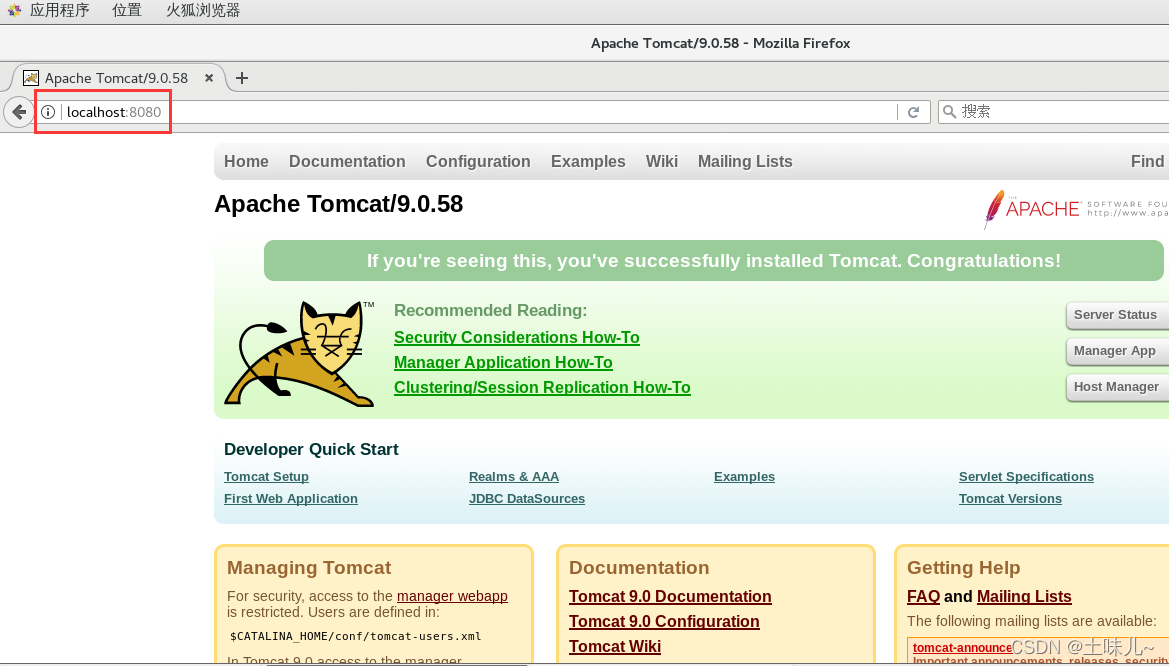
Task: Click the Applications menu icon in top panel
Action: [14, 10]
